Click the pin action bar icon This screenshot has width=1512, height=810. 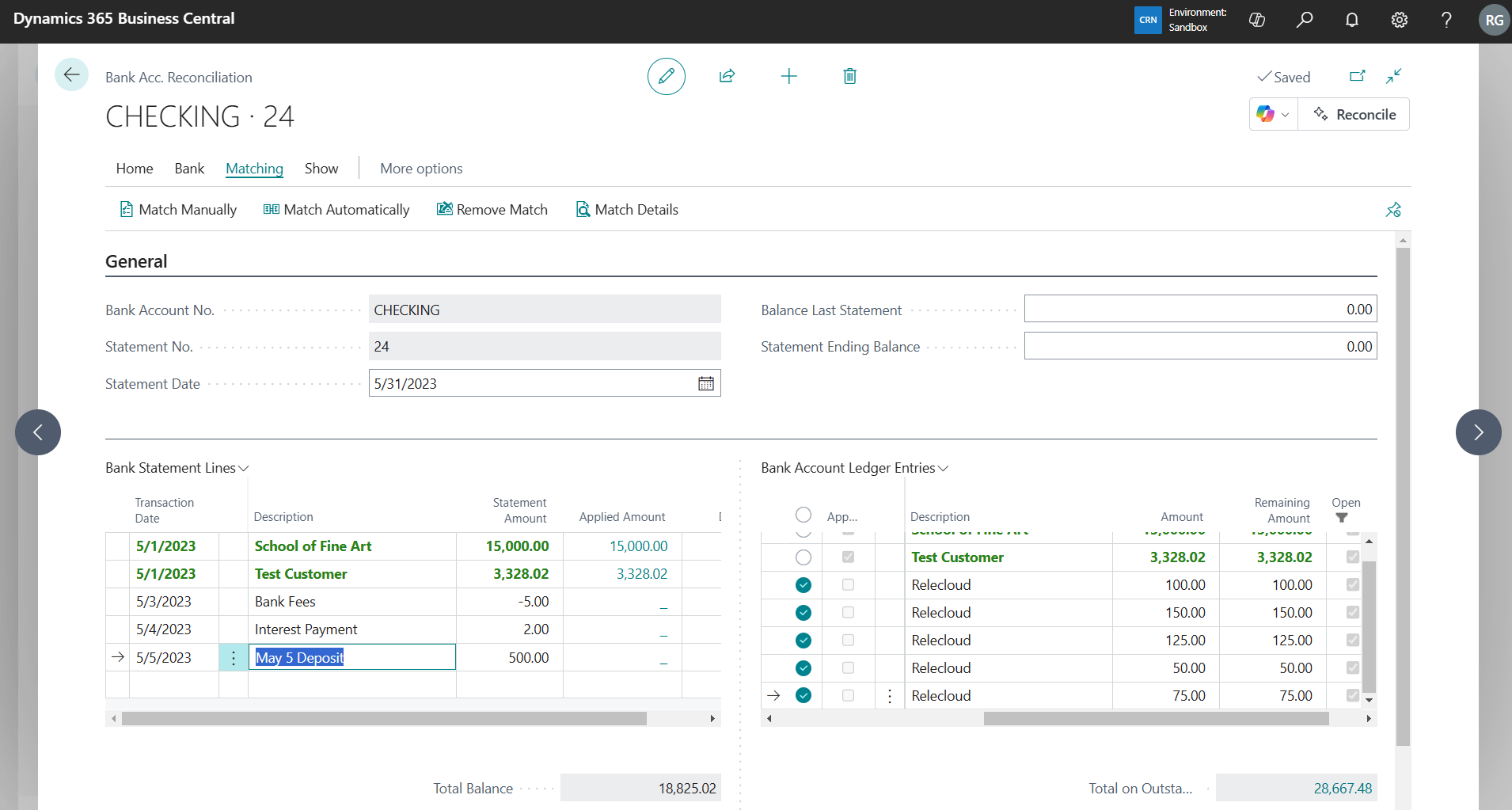[x=1393, y=210]
